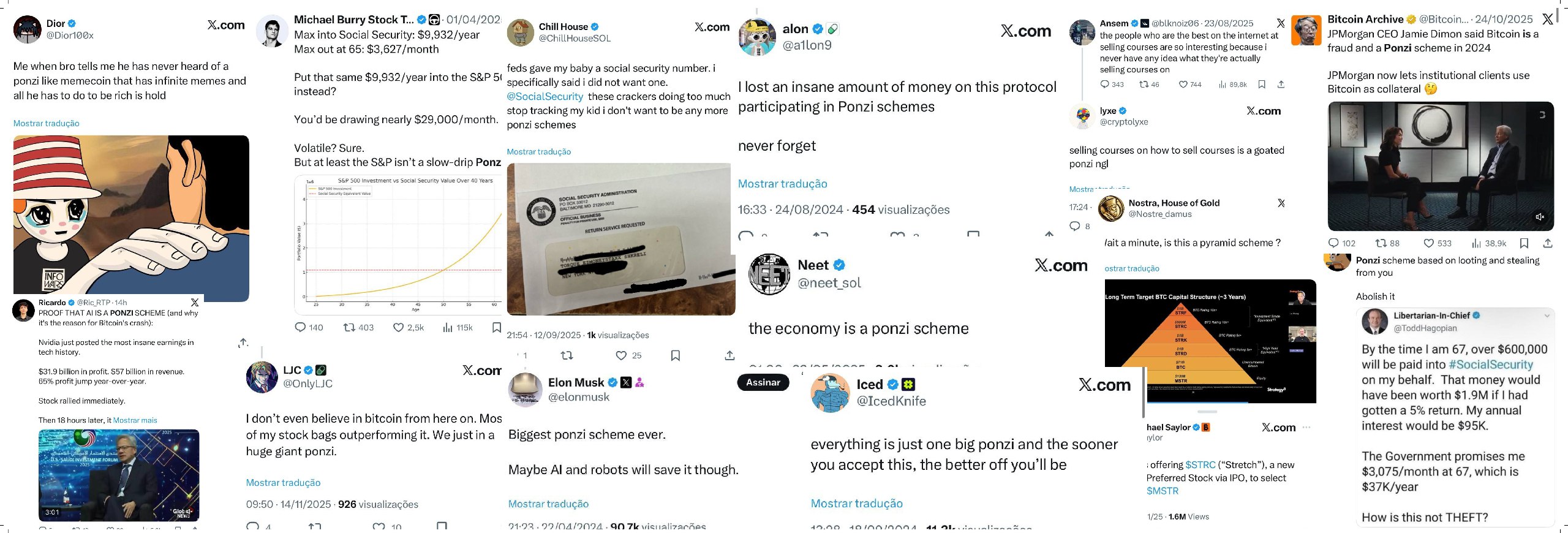Click the Assinar button
This screenshot has height=533, width=1568.
coord(763,382)
